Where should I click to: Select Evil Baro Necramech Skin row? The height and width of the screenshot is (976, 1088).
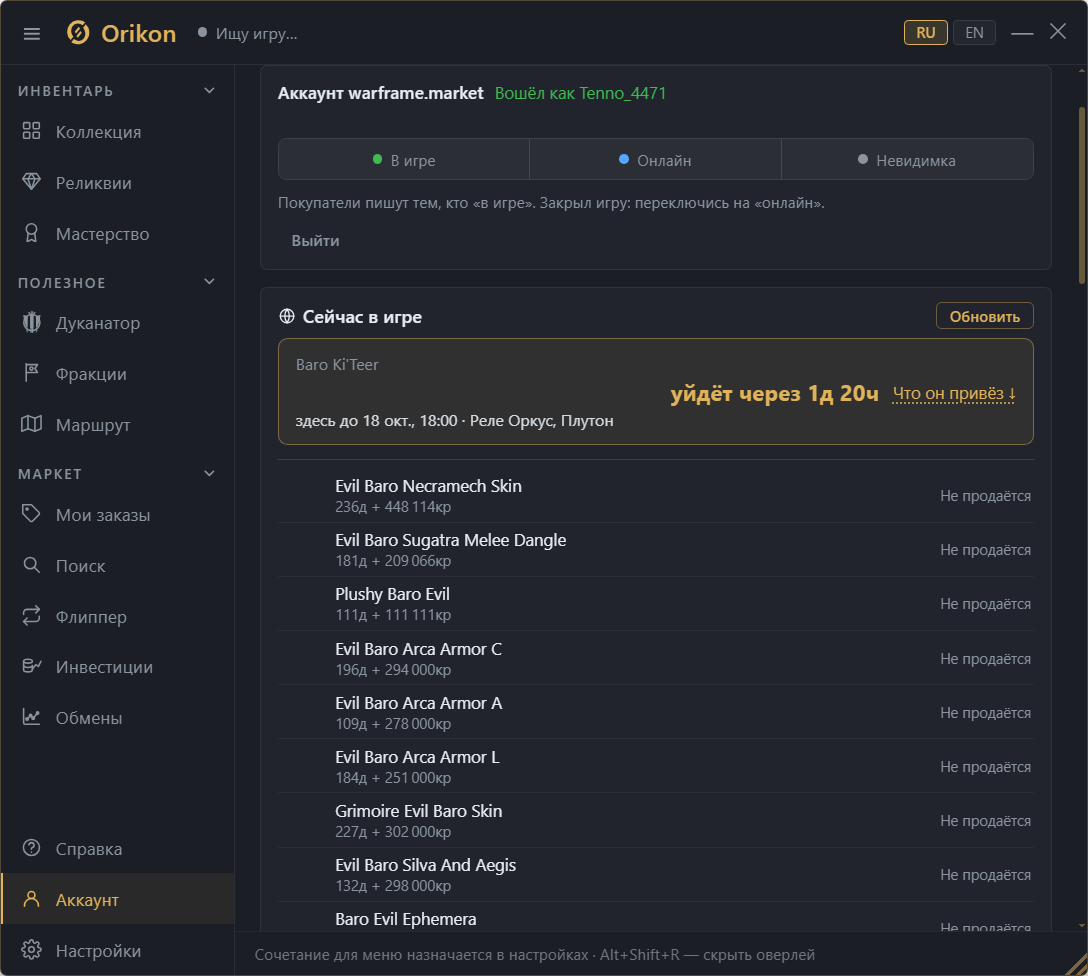(x=655, y=495)
